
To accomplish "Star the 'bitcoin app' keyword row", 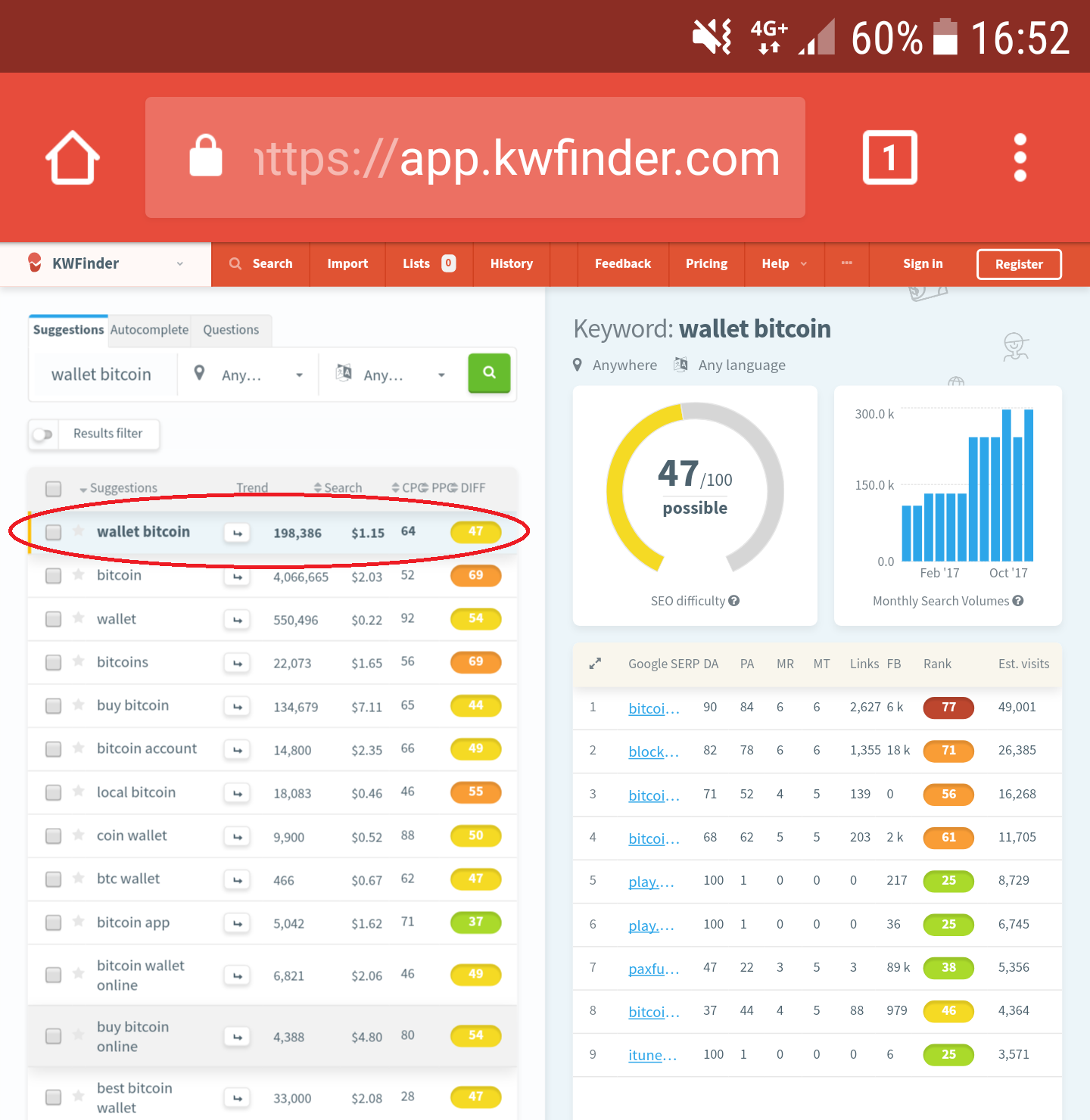I will 79,922.
